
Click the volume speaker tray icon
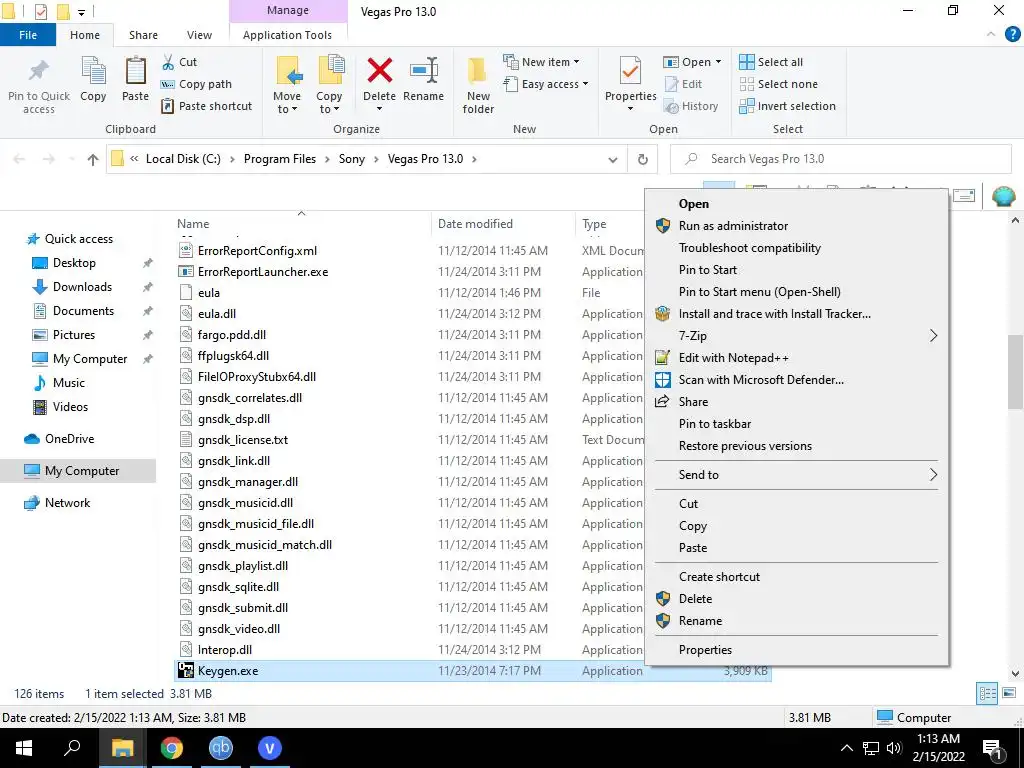tap(894, 748)
